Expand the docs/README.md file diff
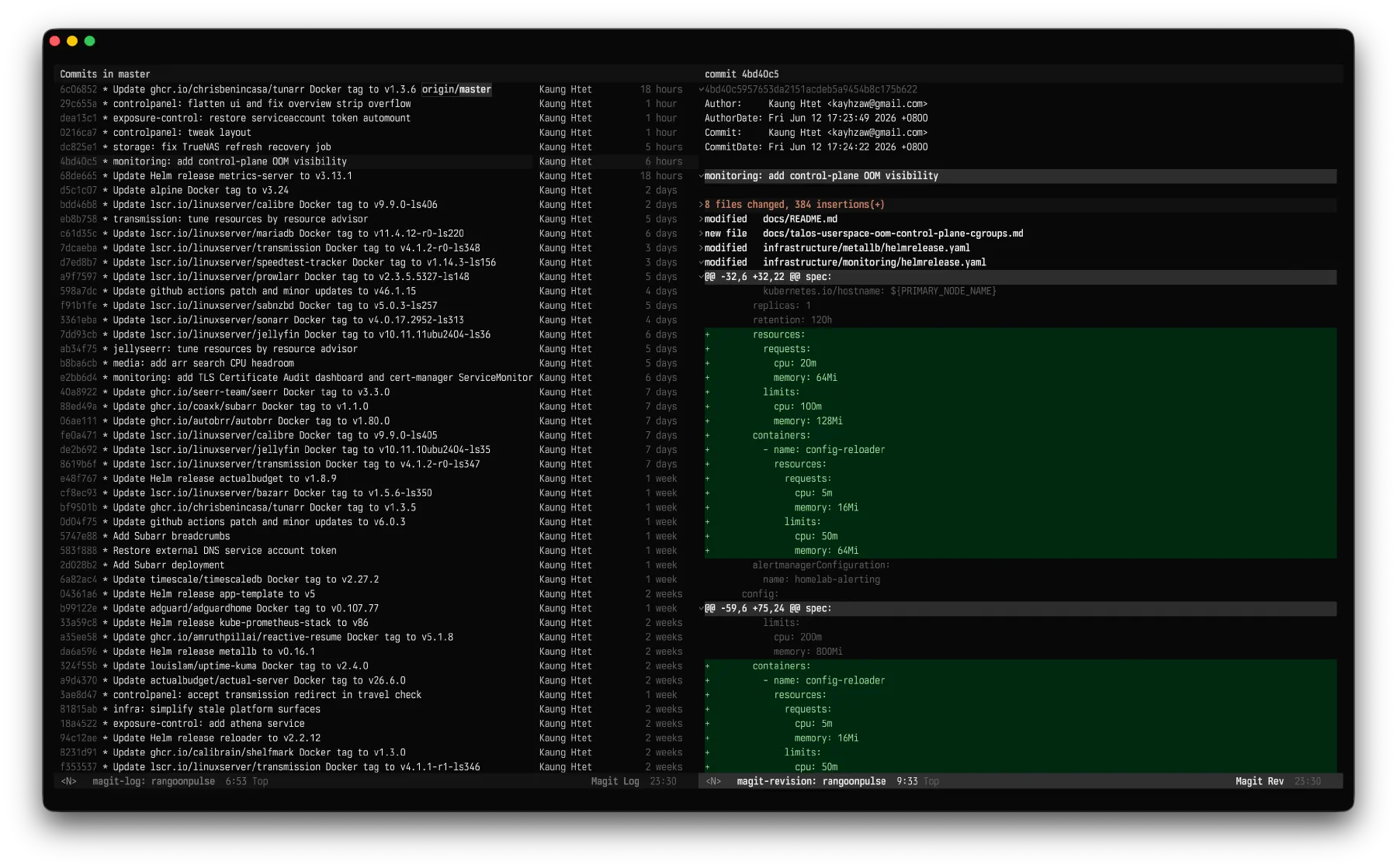Screen dimensions: 1397x868 (701, 220)
